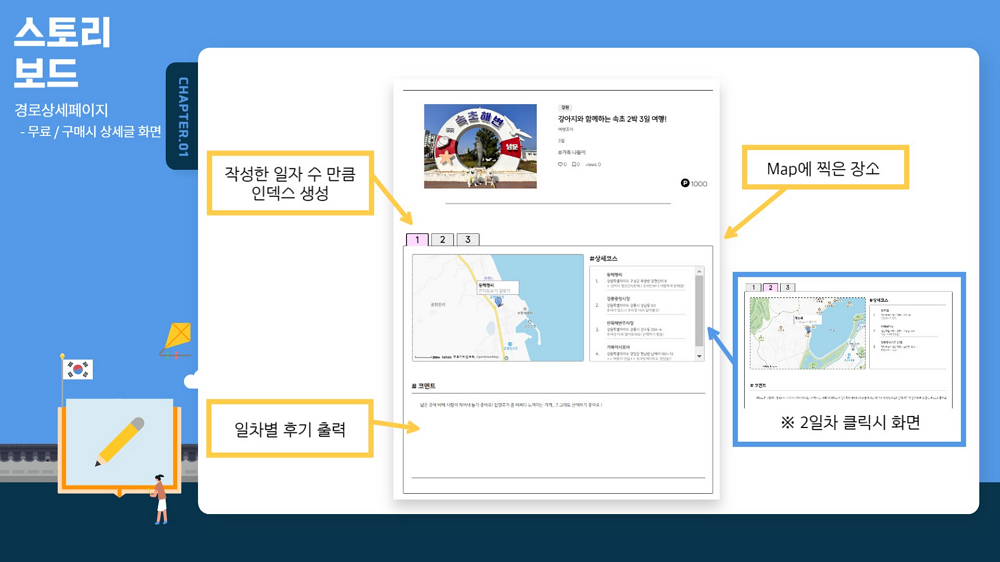Click the orange kite icon
Screen dimensions: 1000x562
[176, 337]
